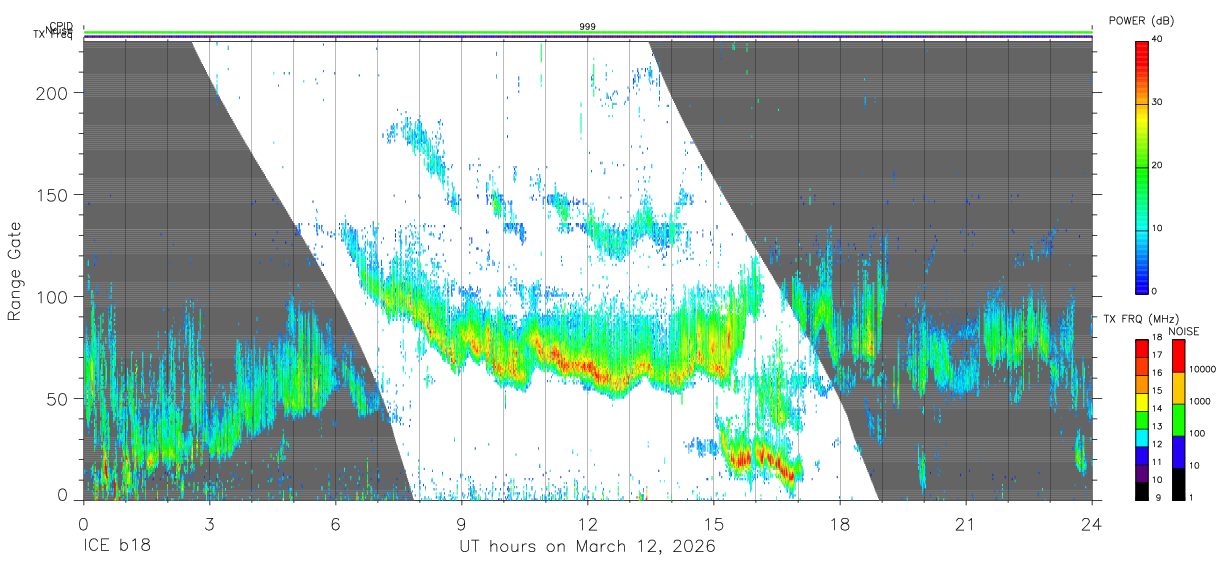Click the 24 hour tick label
This screenshot has height=567, width=1228.
click(1092, 524)
